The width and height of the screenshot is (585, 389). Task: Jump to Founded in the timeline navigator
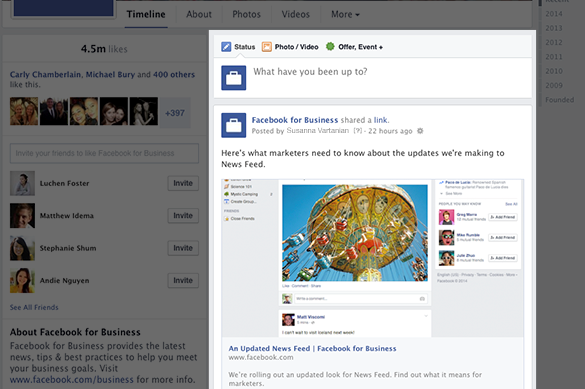tap(559, 100)
